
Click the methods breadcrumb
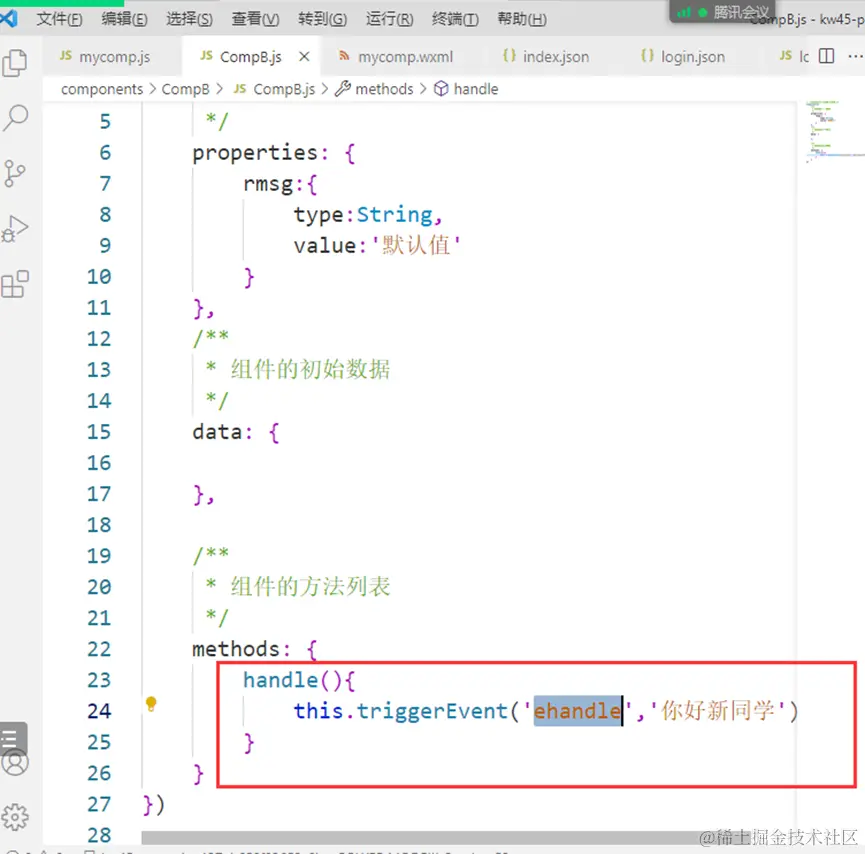point(375,89)
